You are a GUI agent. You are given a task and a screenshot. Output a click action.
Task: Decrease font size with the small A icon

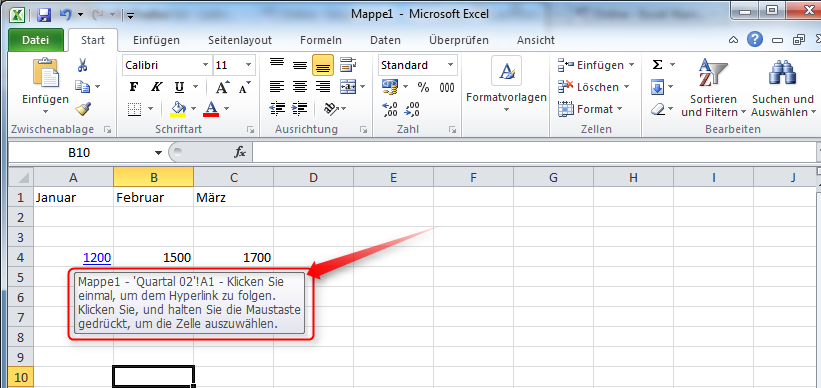tap(244, 87)
